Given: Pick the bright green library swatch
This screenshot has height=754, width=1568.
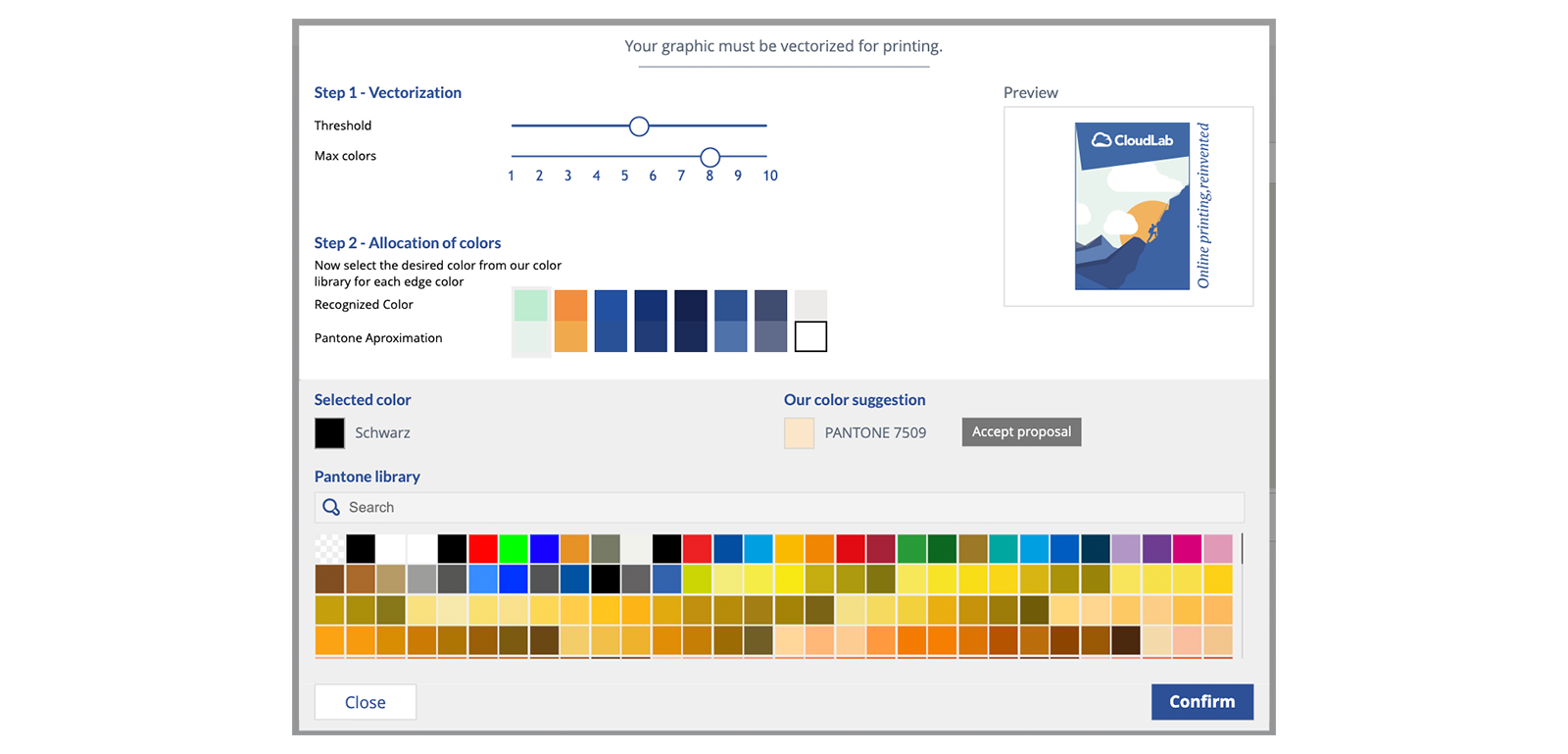Looking at the screenshot, I should pos(514,548).
